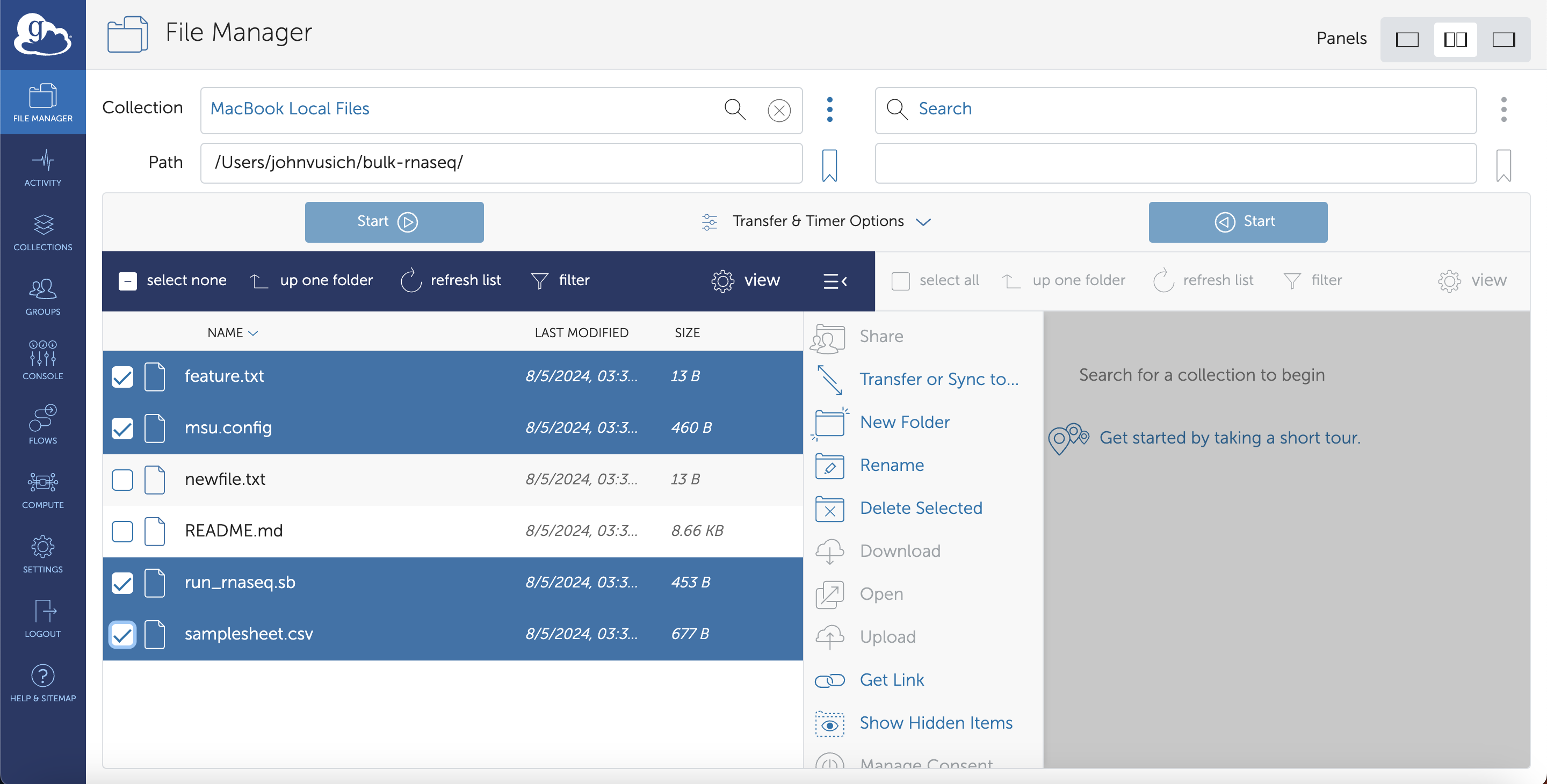This screenshot has width=1547, height=784.
Task: Bookmark the bulk-rnaseq path
Action: [x=829, y=165]
